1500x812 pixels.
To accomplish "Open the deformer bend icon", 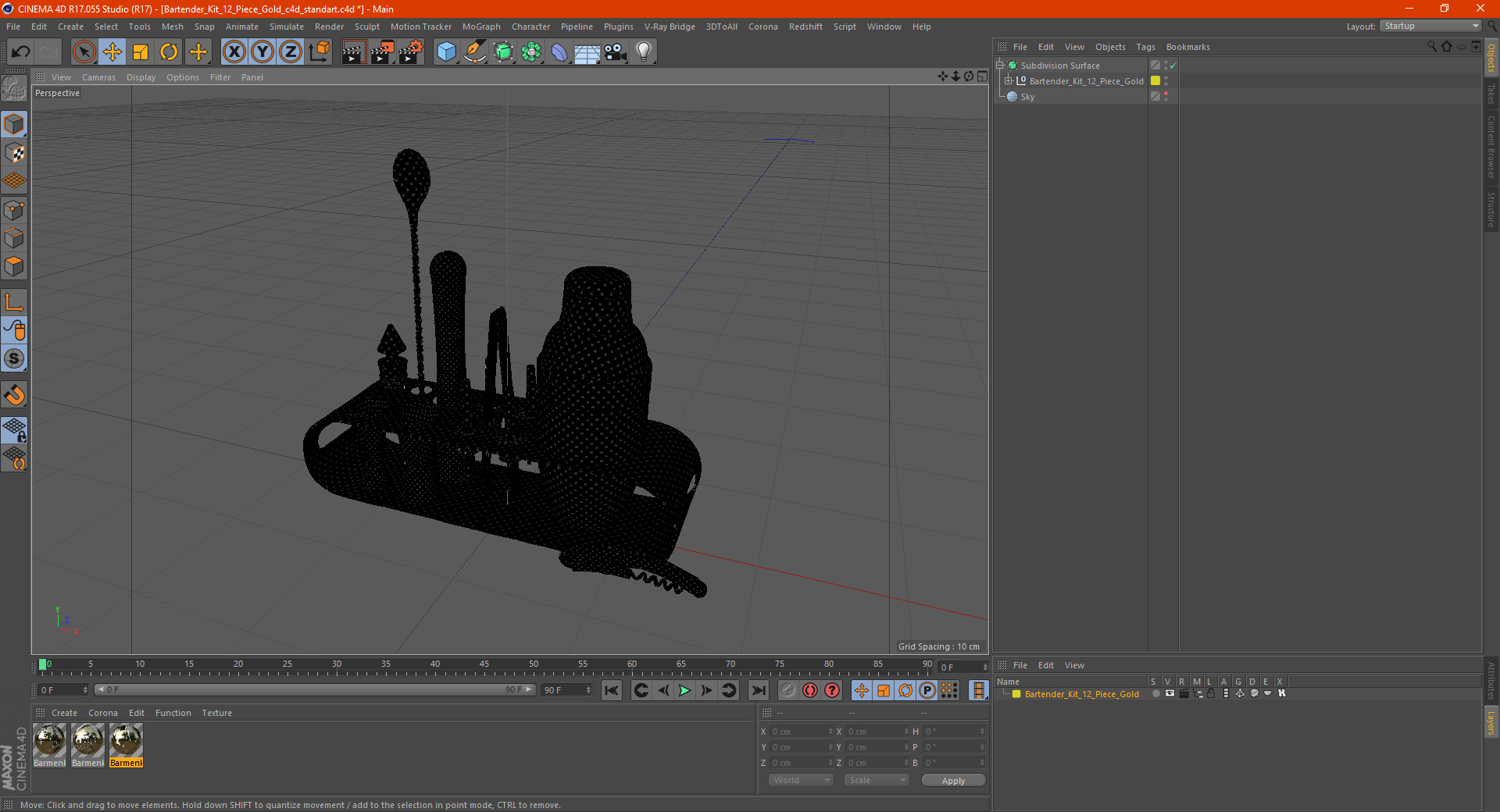I will 559,52.
